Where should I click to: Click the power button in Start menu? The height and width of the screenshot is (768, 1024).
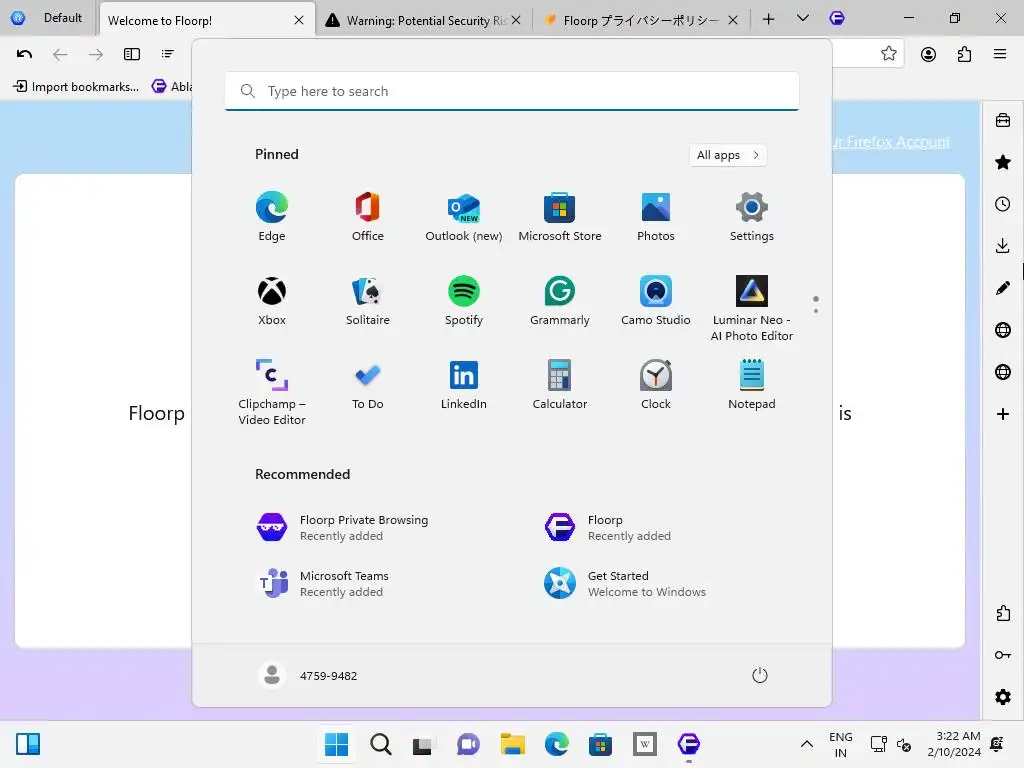pos(760,675)
